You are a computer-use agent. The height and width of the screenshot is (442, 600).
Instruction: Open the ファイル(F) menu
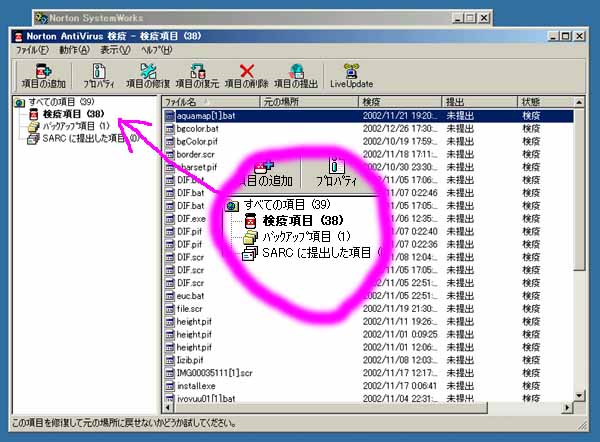tap(32, 50)
